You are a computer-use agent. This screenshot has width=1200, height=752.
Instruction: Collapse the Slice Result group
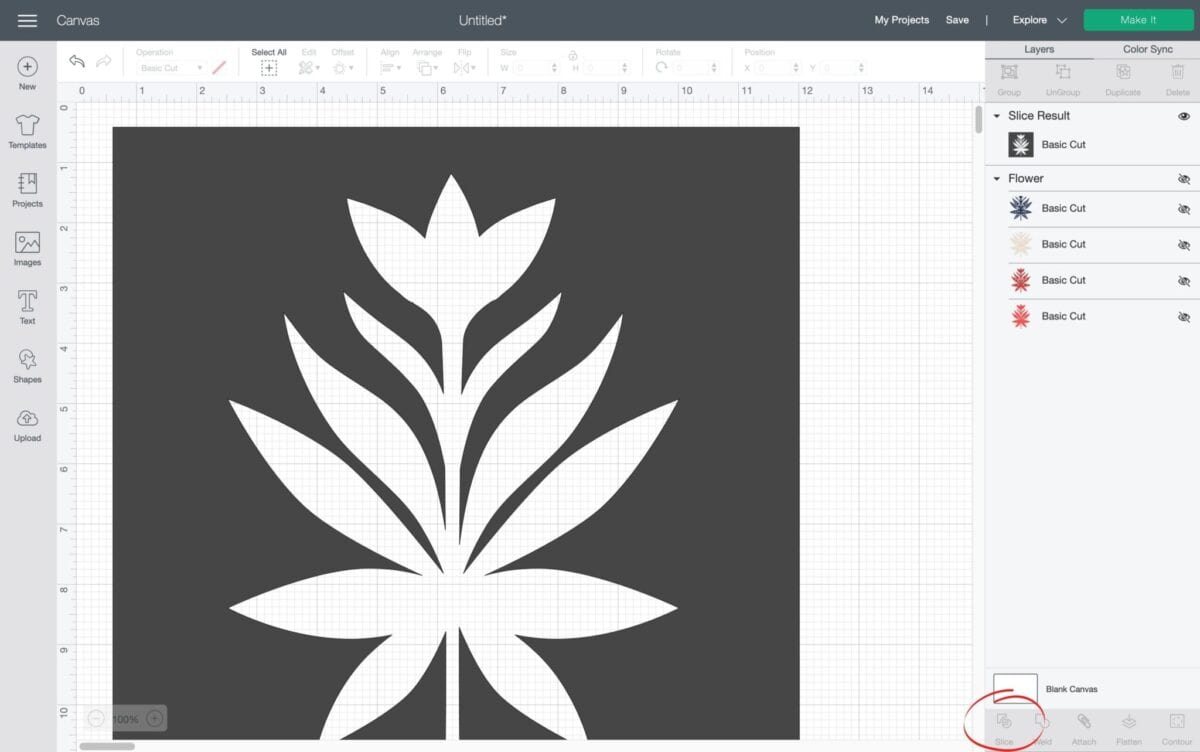point(996,116)
